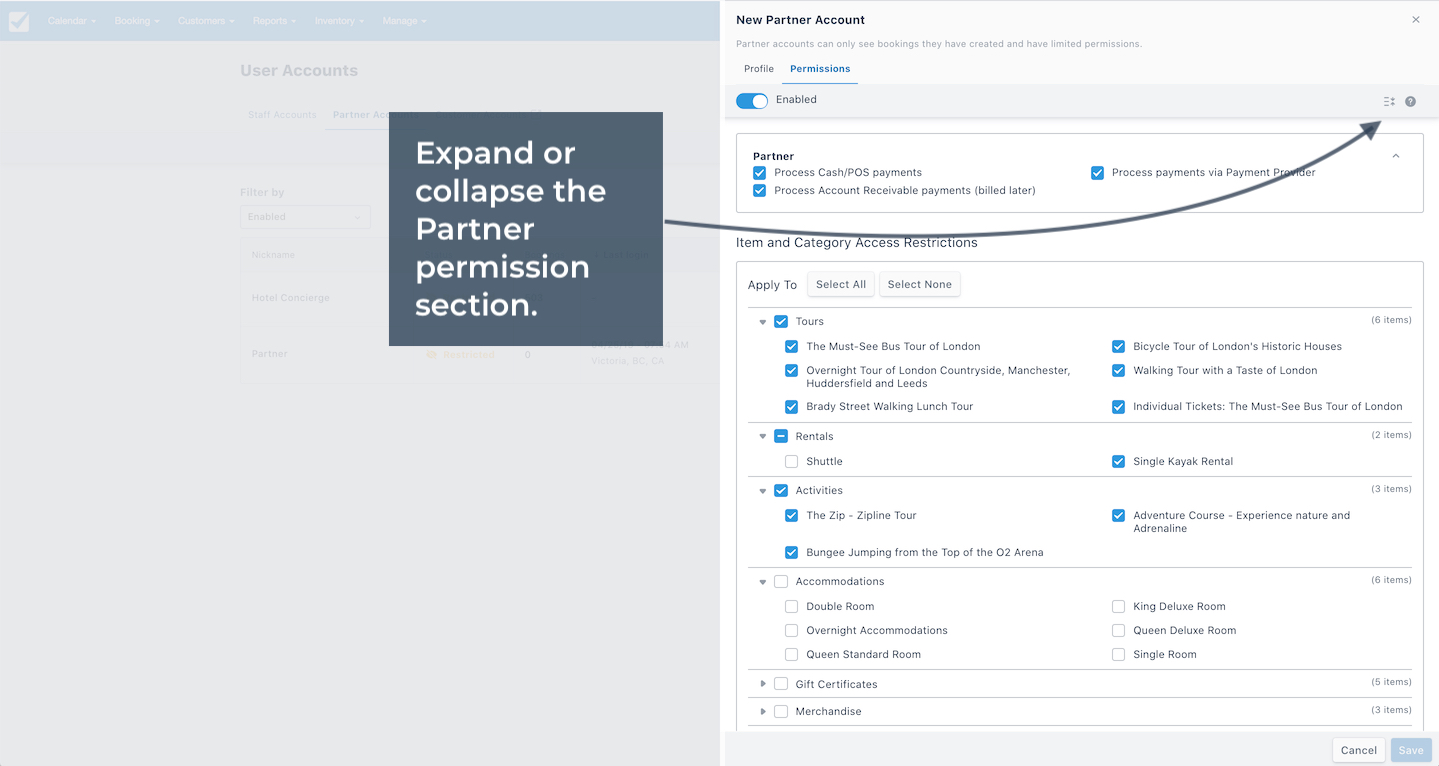The width and height of the screenshot is (1439, 766).
Task: Check the Shuttle rental checkbox
Action: coord(791,461)
